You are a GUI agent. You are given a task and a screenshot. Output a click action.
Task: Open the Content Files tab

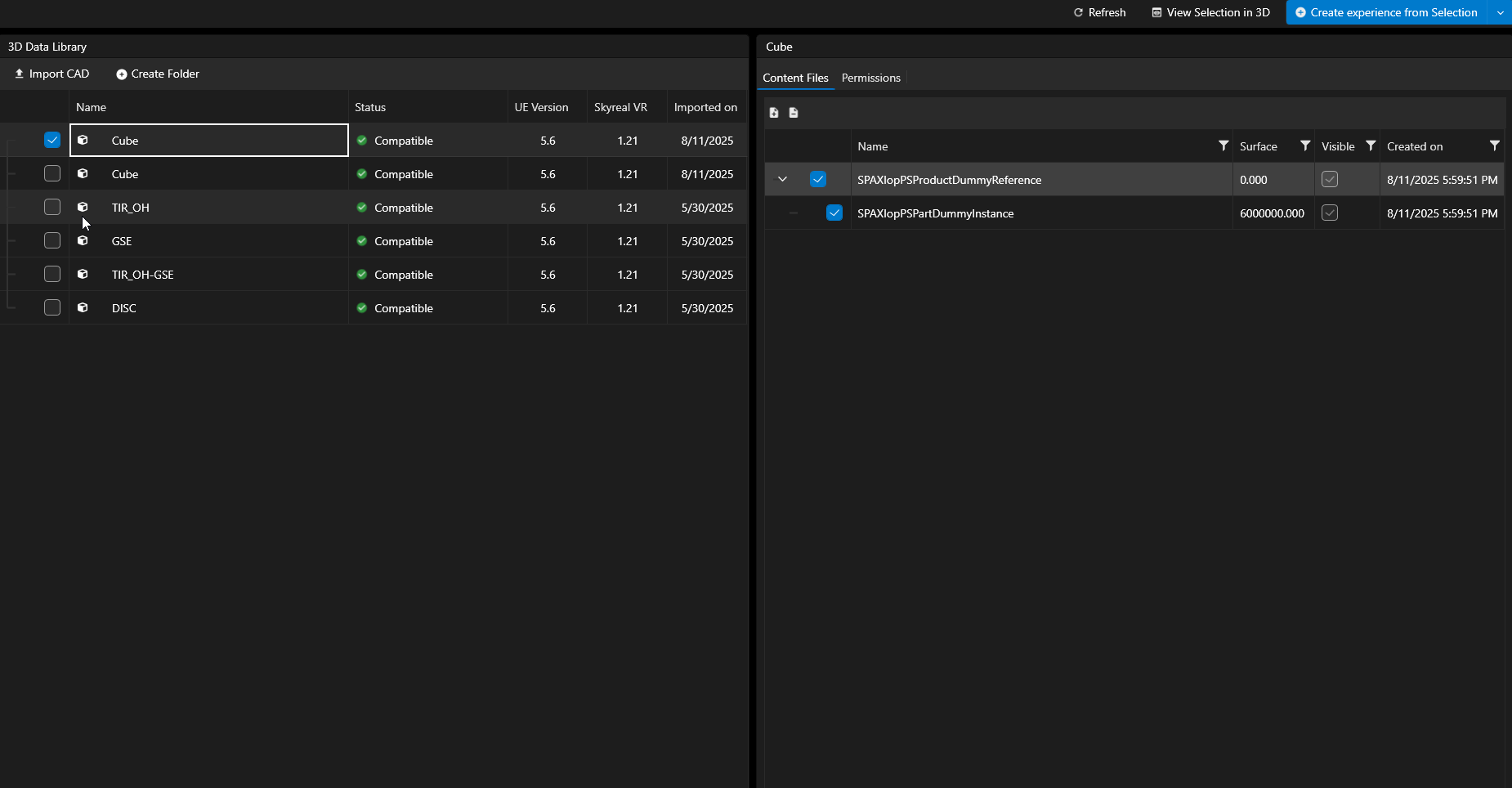pyautogui.click(x=795, y=78)
